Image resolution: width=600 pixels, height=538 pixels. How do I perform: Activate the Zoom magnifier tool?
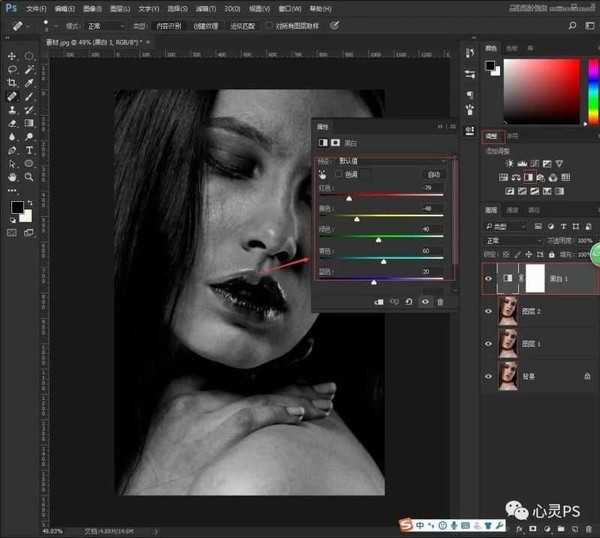click(29, 176)
